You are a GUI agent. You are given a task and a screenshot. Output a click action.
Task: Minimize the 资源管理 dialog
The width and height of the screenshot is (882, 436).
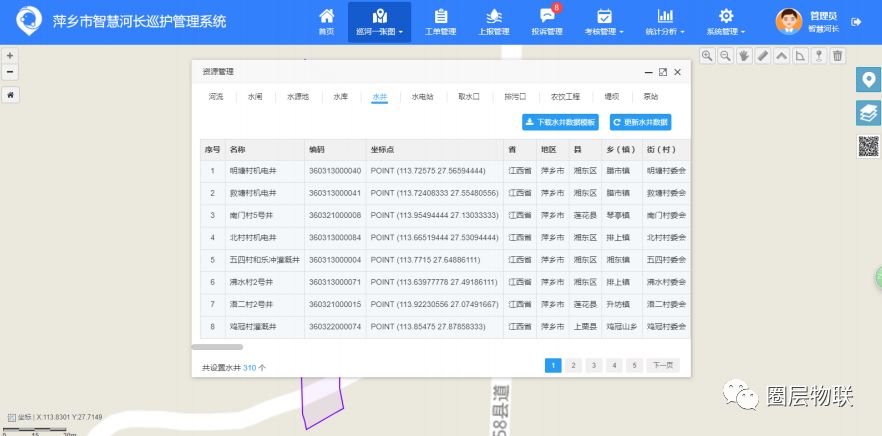[x=649, y=72]
